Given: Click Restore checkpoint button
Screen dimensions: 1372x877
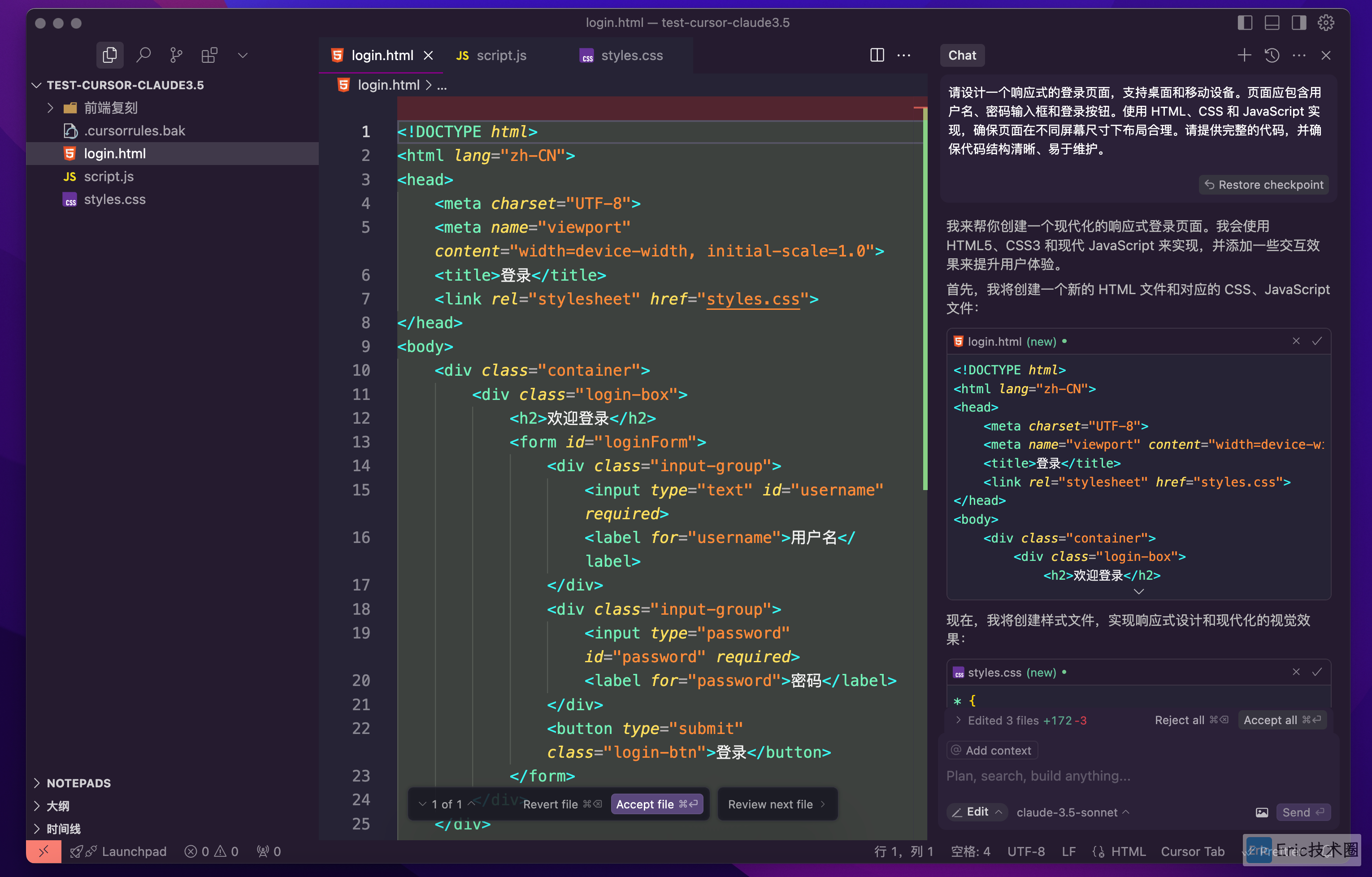Looking at the screenshot, I should click(x=1264, y=185).
